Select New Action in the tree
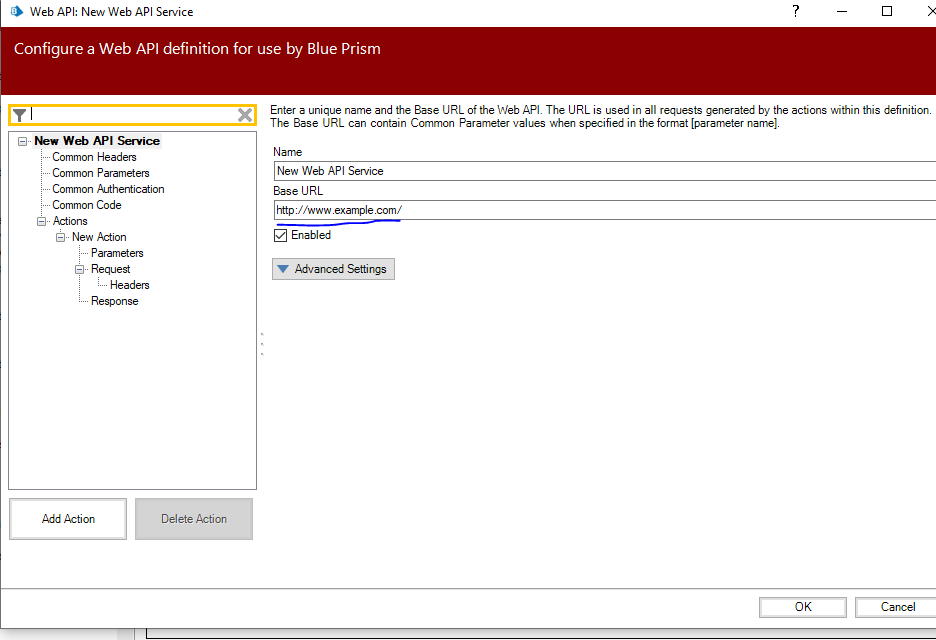The width and height of the screenshot is (936, 640). click(x=99, y=238)
